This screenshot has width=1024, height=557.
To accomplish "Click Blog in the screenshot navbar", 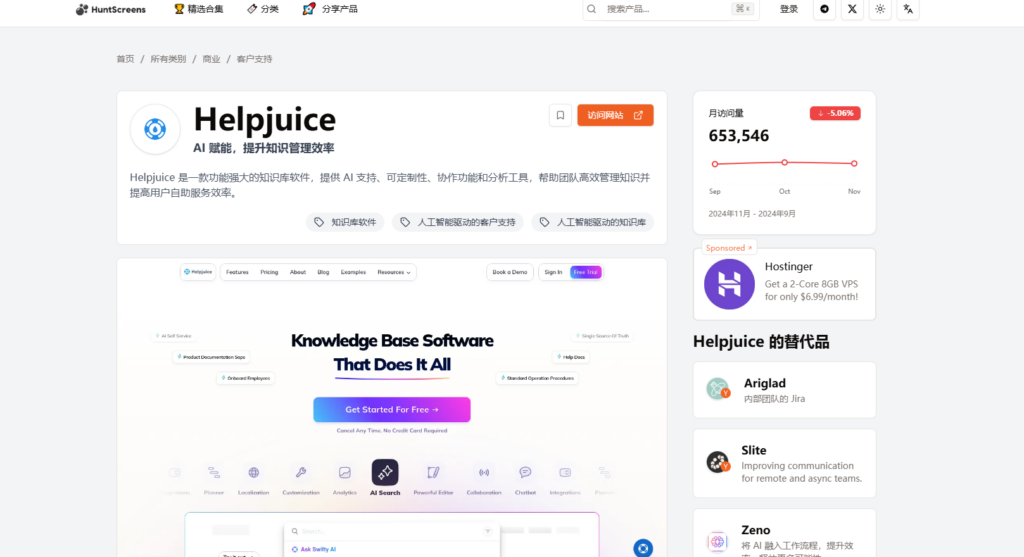I will 323,272.
